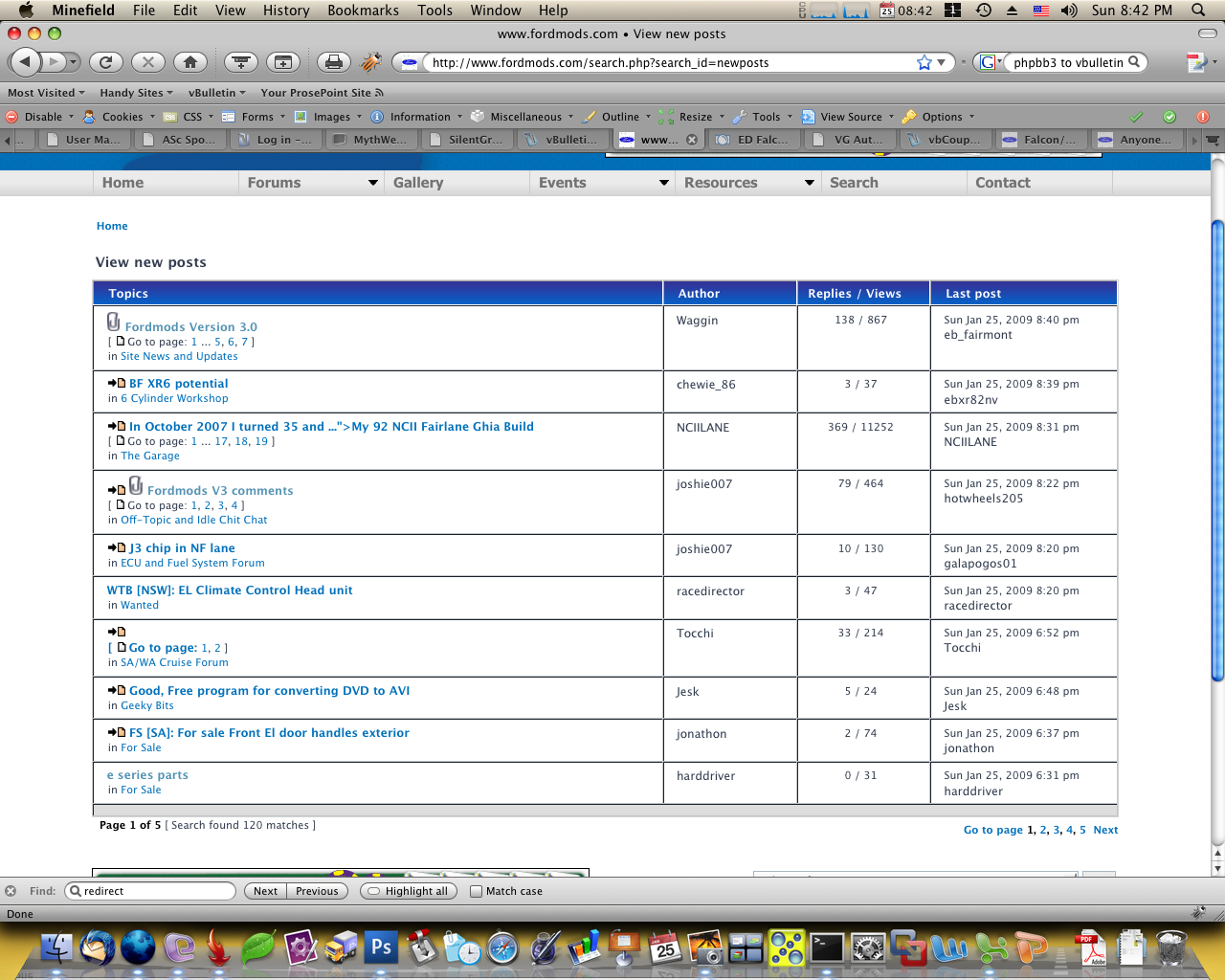Go to Home via toolbar house icon
This screenshot has height=980, width=1225.
(x=190, y=62)
